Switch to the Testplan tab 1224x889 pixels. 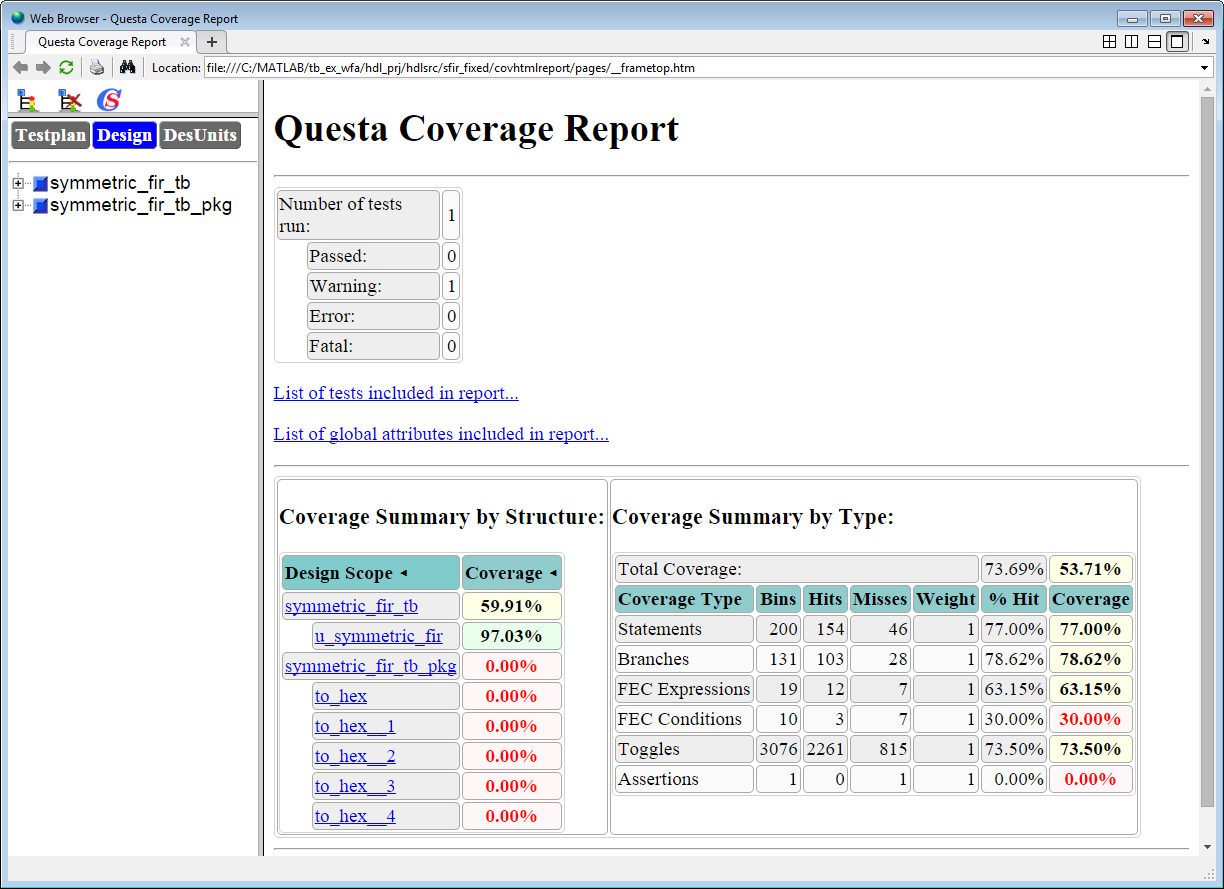[50, 135]
